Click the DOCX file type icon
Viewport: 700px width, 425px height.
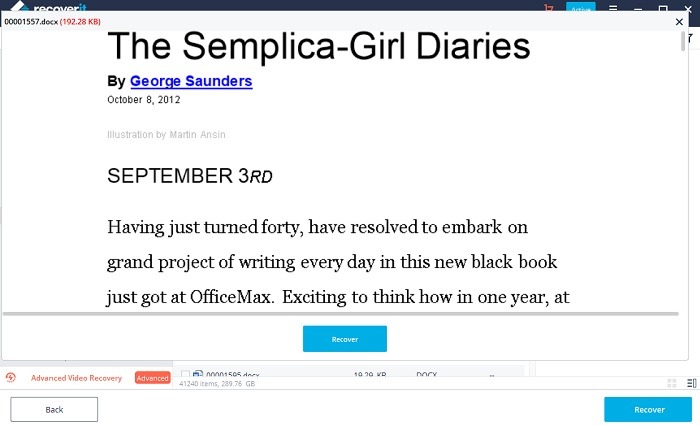198,374
